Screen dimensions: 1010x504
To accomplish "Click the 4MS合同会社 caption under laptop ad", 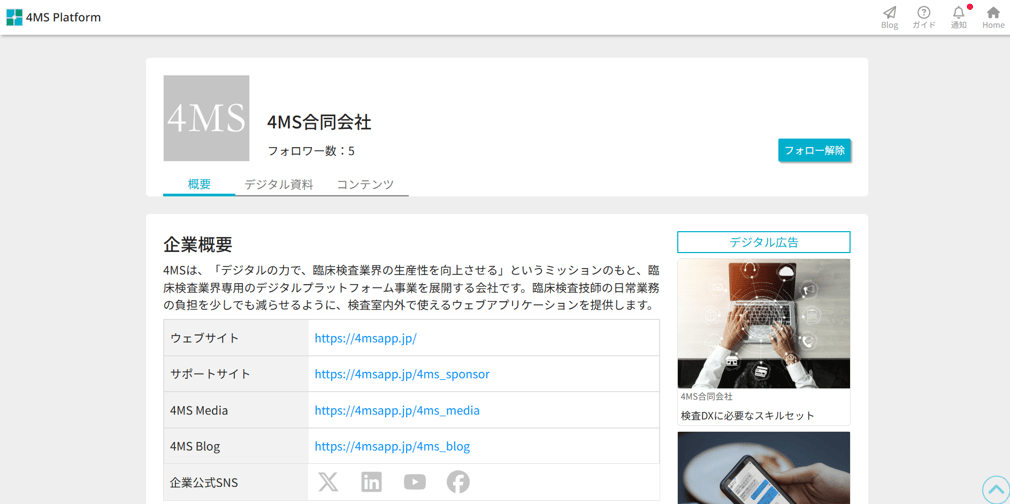I will 707,397.
